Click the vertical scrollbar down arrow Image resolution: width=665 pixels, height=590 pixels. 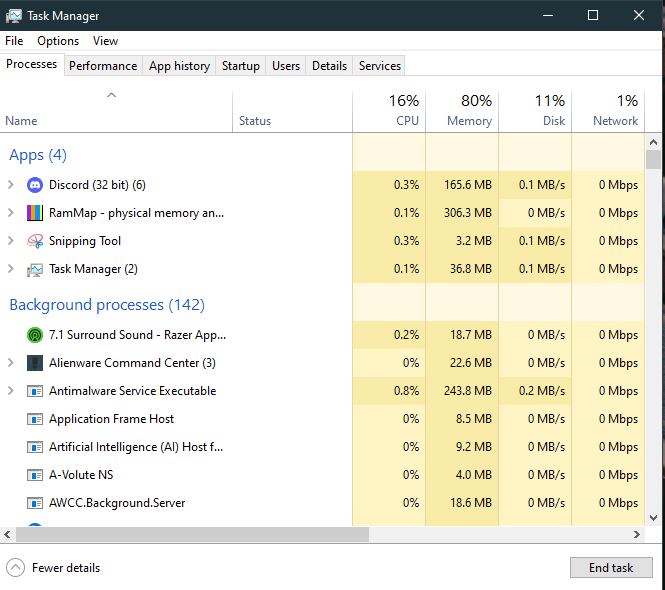click(x=654, y=518)
